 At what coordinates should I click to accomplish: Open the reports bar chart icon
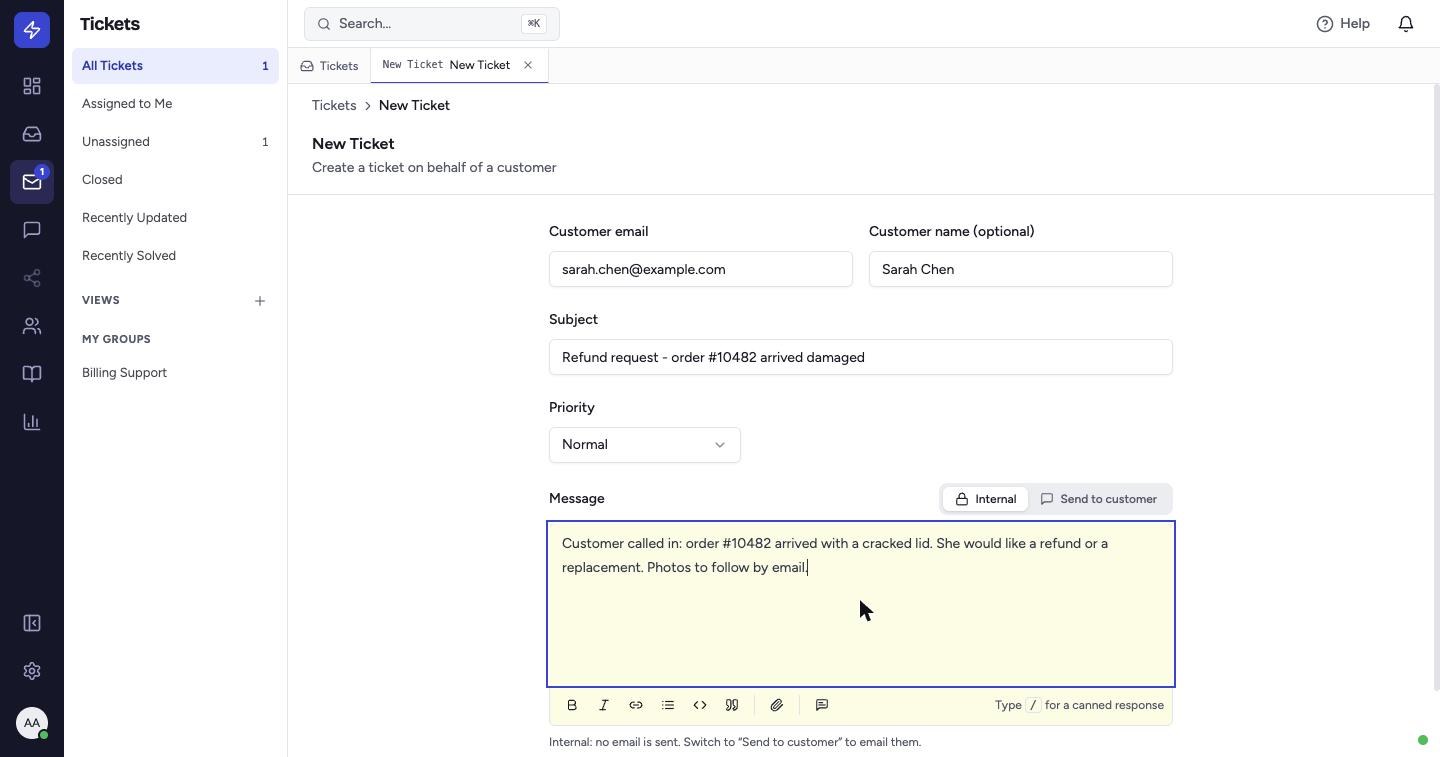pyautogui.click(x=32, y=422)
